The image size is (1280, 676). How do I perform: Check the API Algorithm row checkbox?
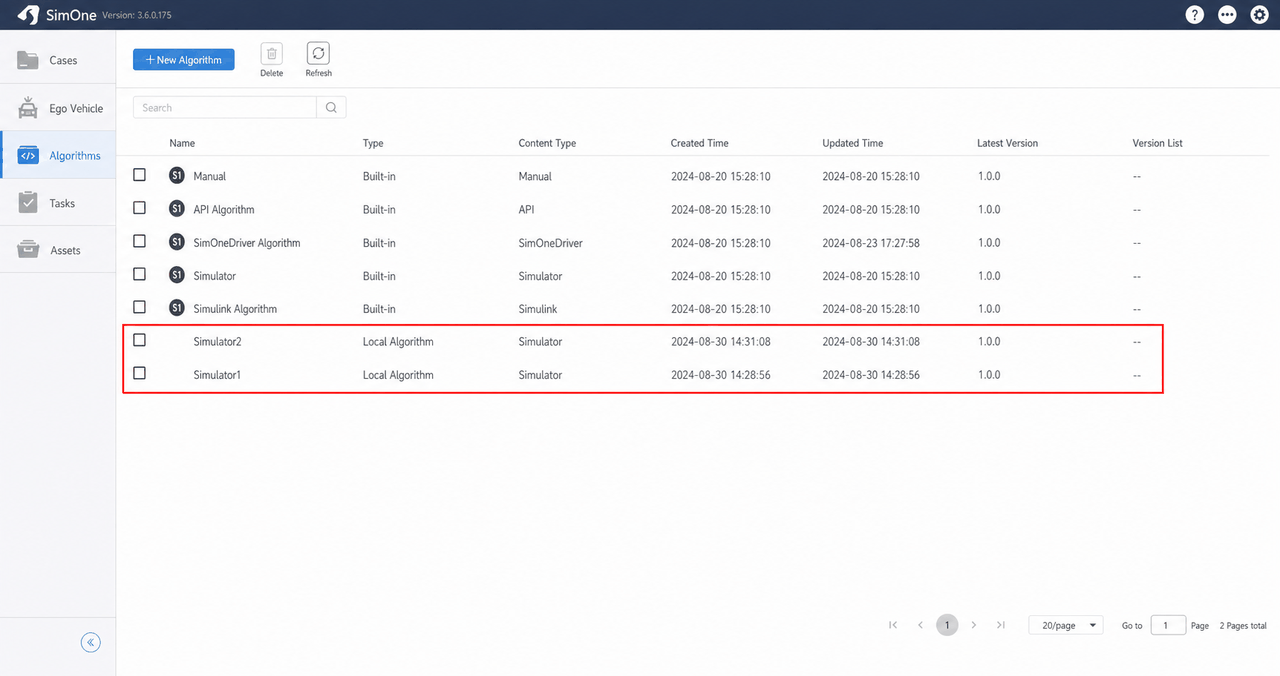(139, 208)
